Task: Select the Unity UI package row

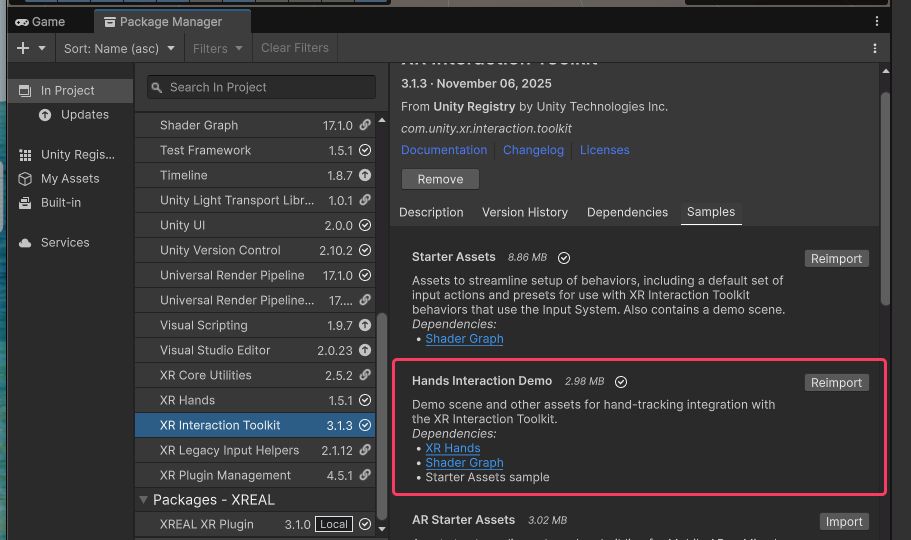Action: (x=255, y=225)
